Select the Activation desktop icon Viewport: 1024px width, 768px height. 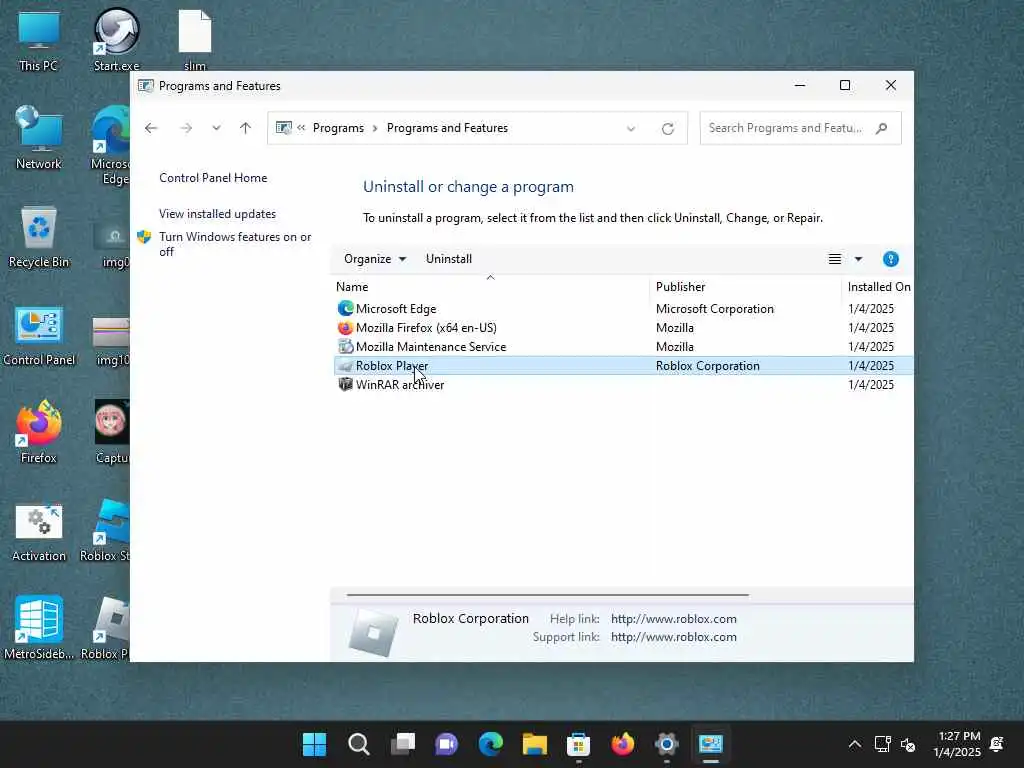39,533
